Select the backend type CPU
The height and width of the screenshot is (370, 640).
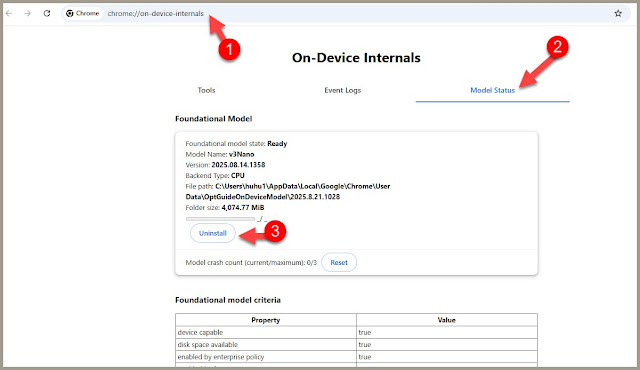(238, 175)
